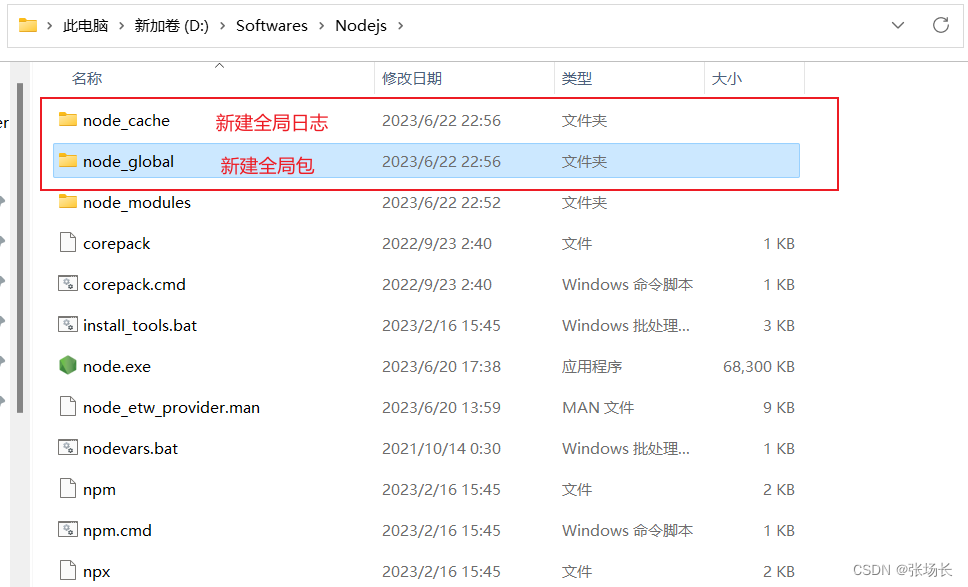
Task: Click the node_etw_provider.man file icon
Action: [67, 407]
